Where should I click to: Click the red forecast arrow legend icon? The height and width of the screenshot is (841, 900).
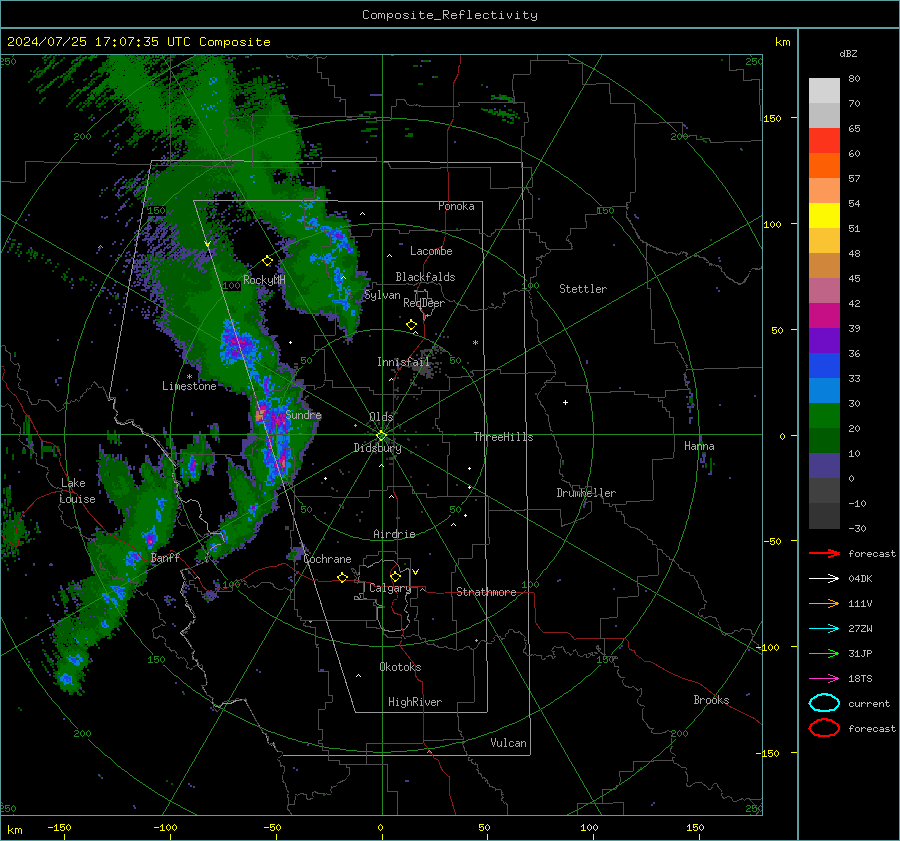tap(824, 553)
